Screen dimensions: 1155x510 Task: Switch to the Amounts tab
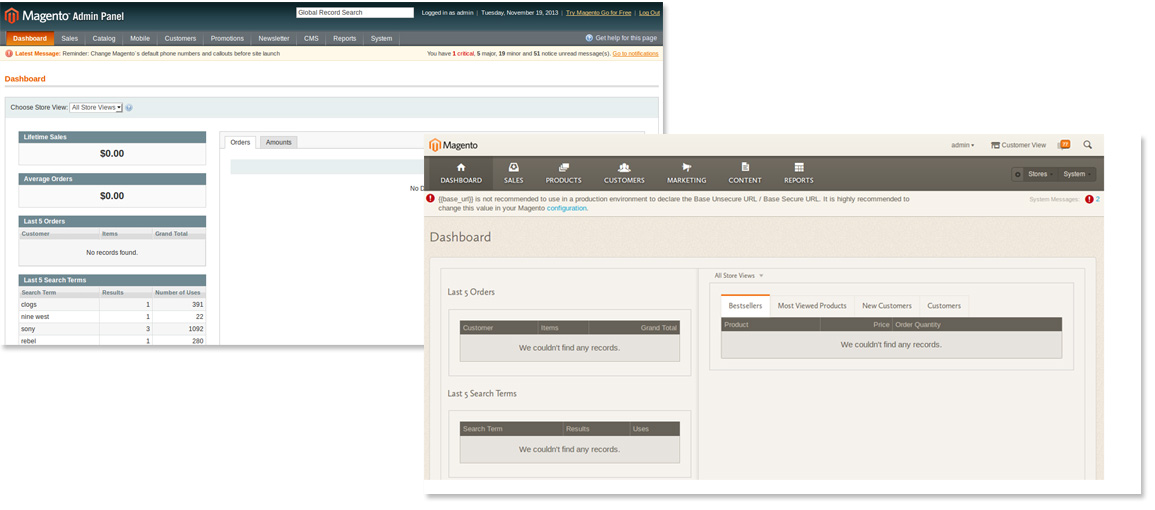(x=278, y=142)
